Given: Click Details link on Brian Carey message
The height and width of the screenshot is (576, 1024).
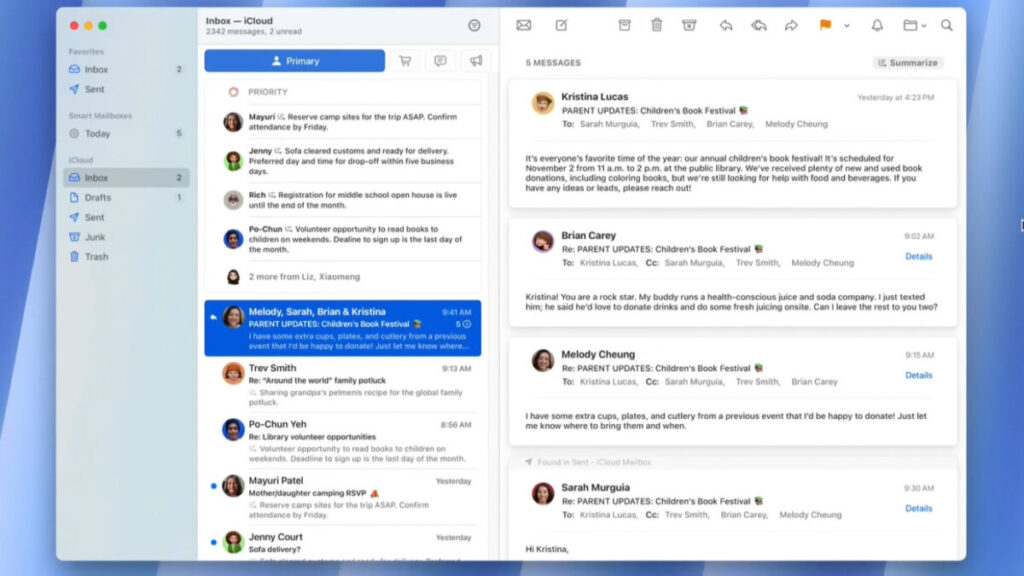Looking at the screenshot, I should pyautogui.click(x=918, y=257).
